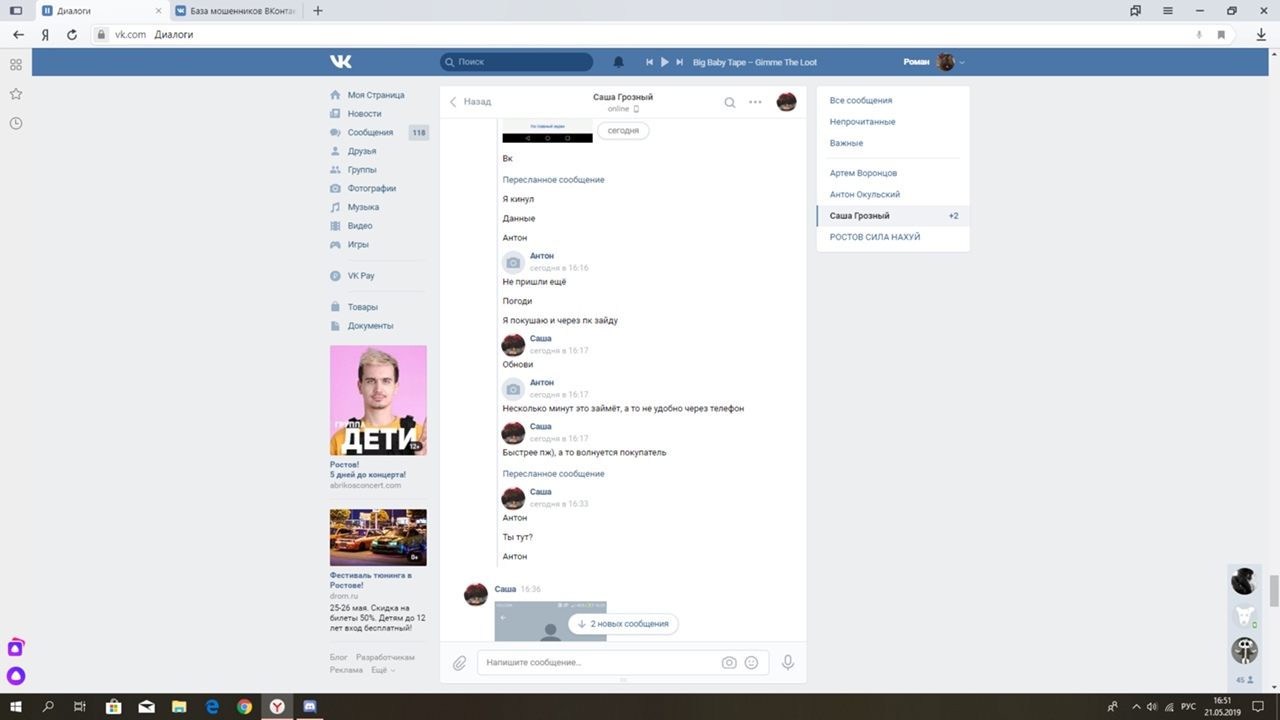Go back with the Назад link

coord(470,102)
